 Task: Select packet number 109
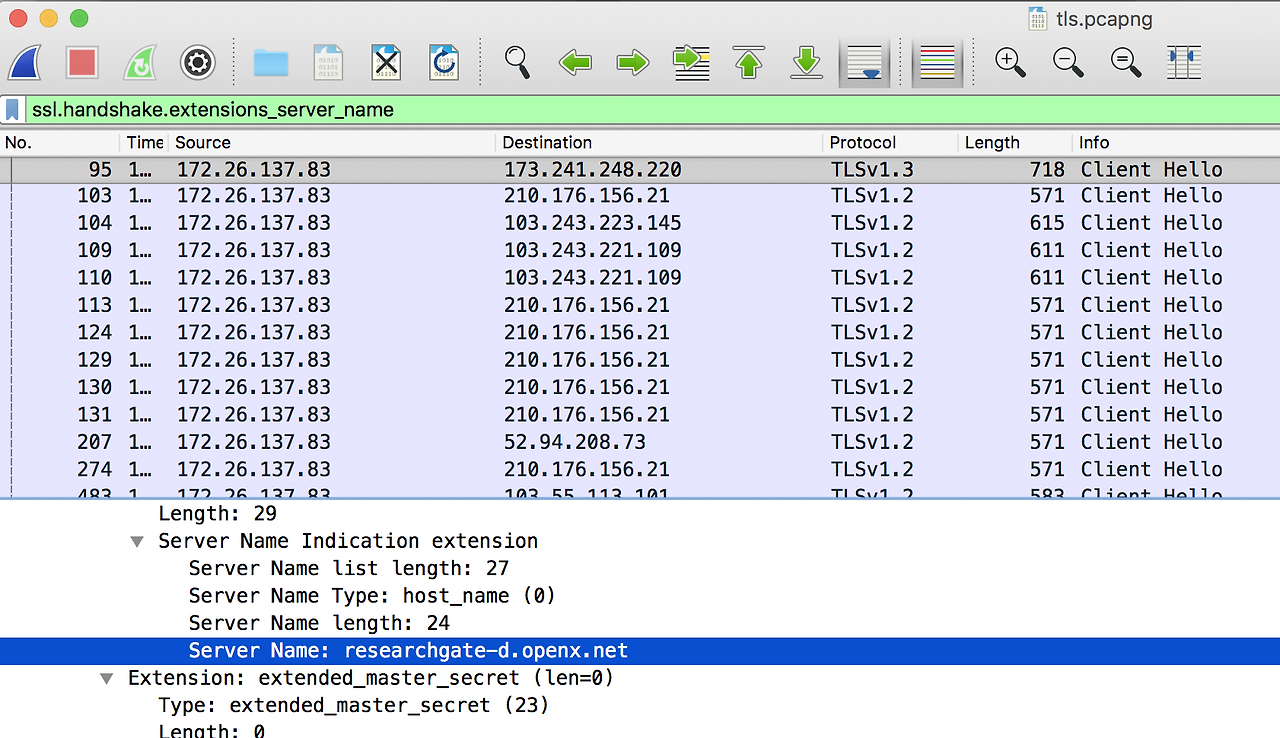point(640,250)
